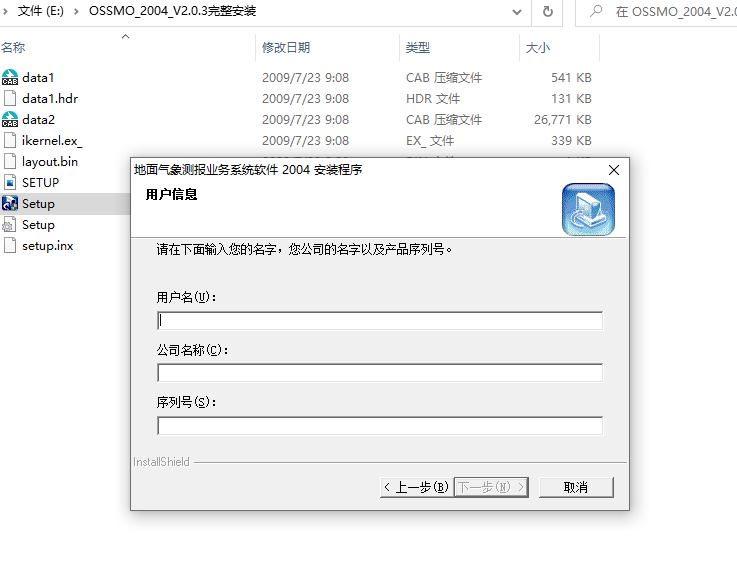Select the ikernel.ex_ file icon
Image resolution: width=737 pixels, height=563 pixels.
click(10, 141)
